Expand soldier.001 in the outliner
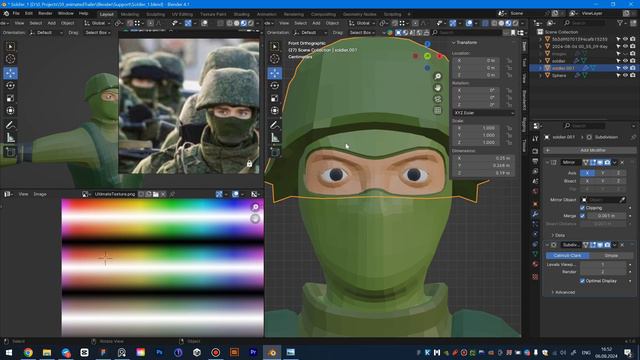The width and height of the screenshot is (640, 360). click(541, 68)
